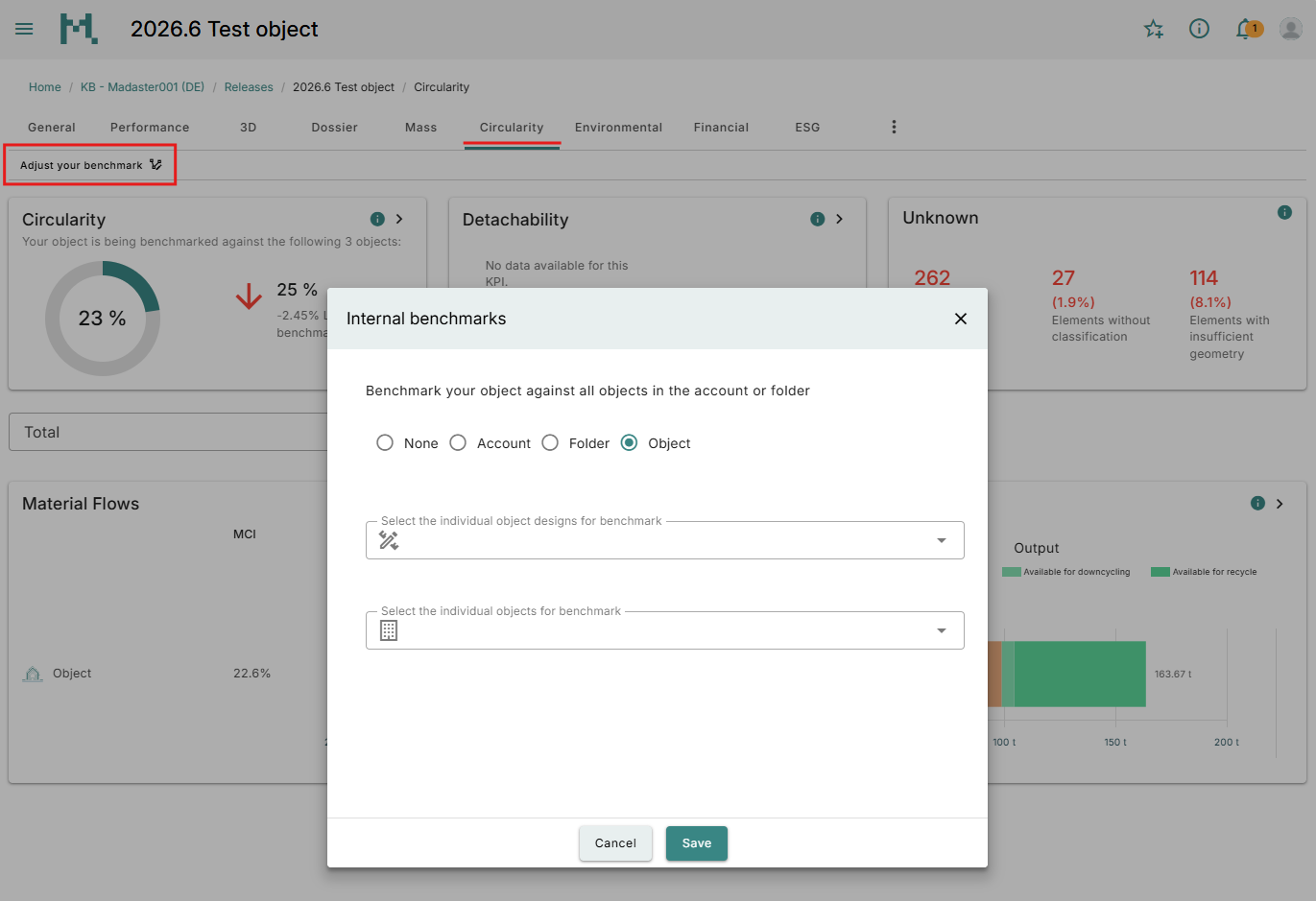The height and width of the screenshot is (901, 1316).
Task: Expand Circularity card chevron
Action: click(399, 219)
